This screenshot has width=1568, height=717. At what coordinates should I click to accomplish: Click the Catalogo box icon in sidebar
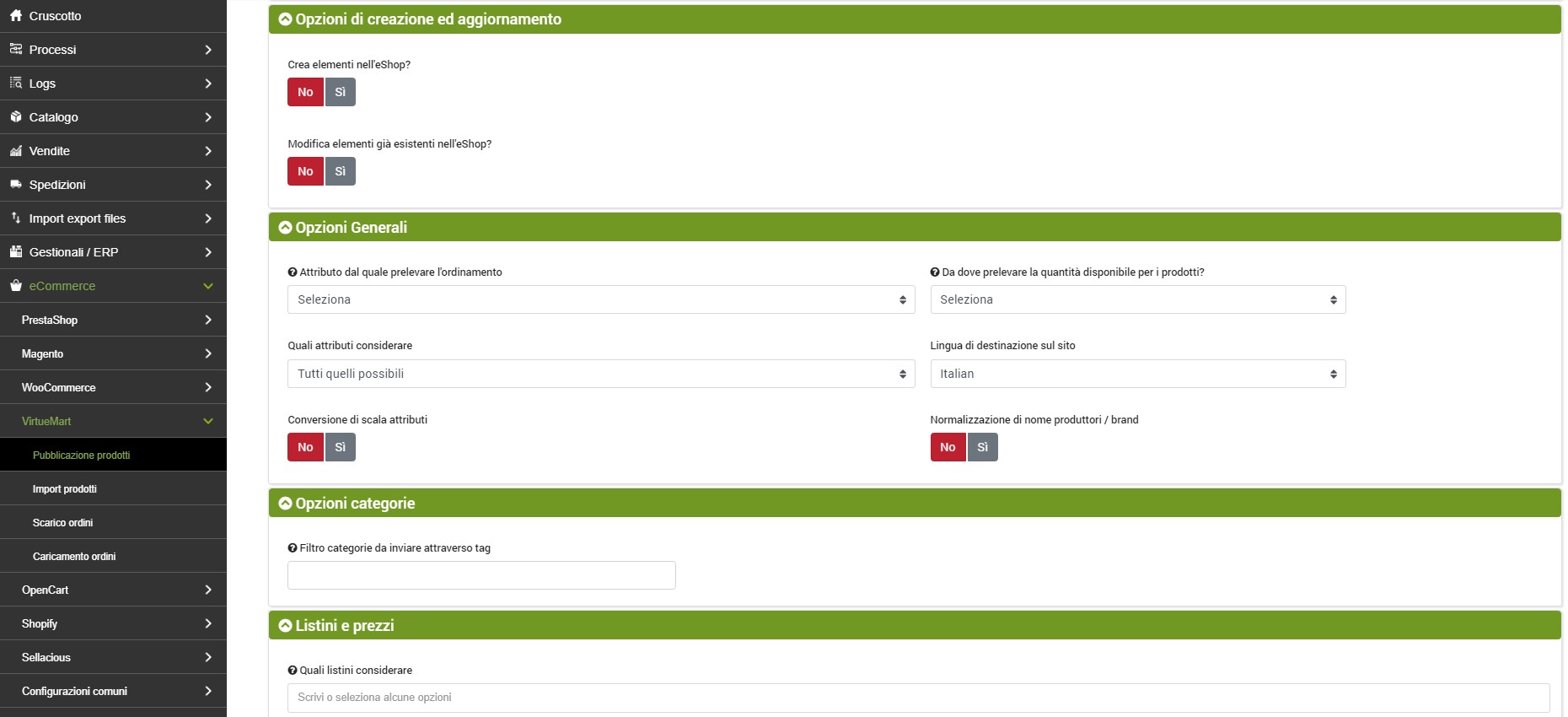pos(16,117)
